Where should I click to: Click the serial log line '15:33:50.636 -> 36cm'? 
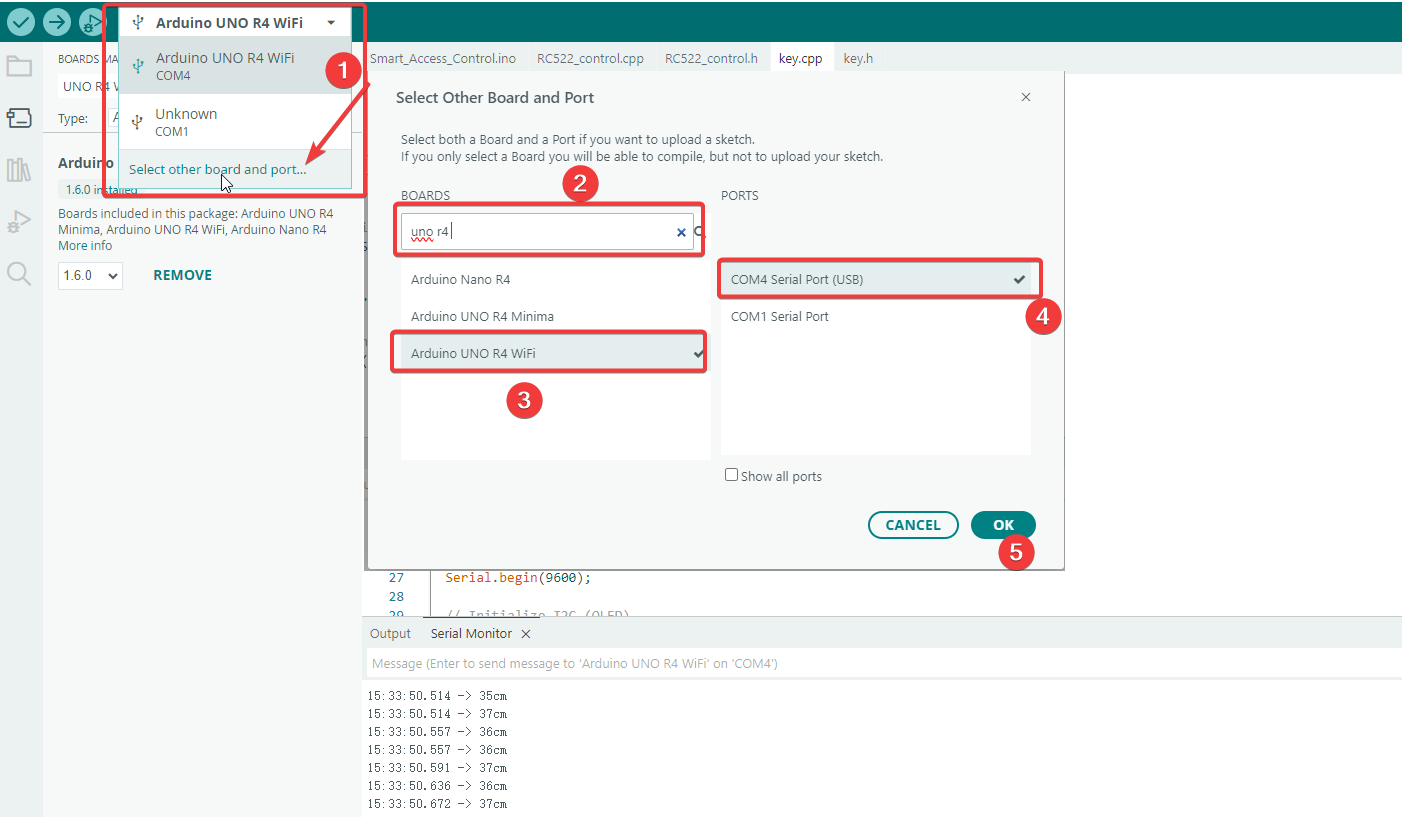tap(437, 786)
